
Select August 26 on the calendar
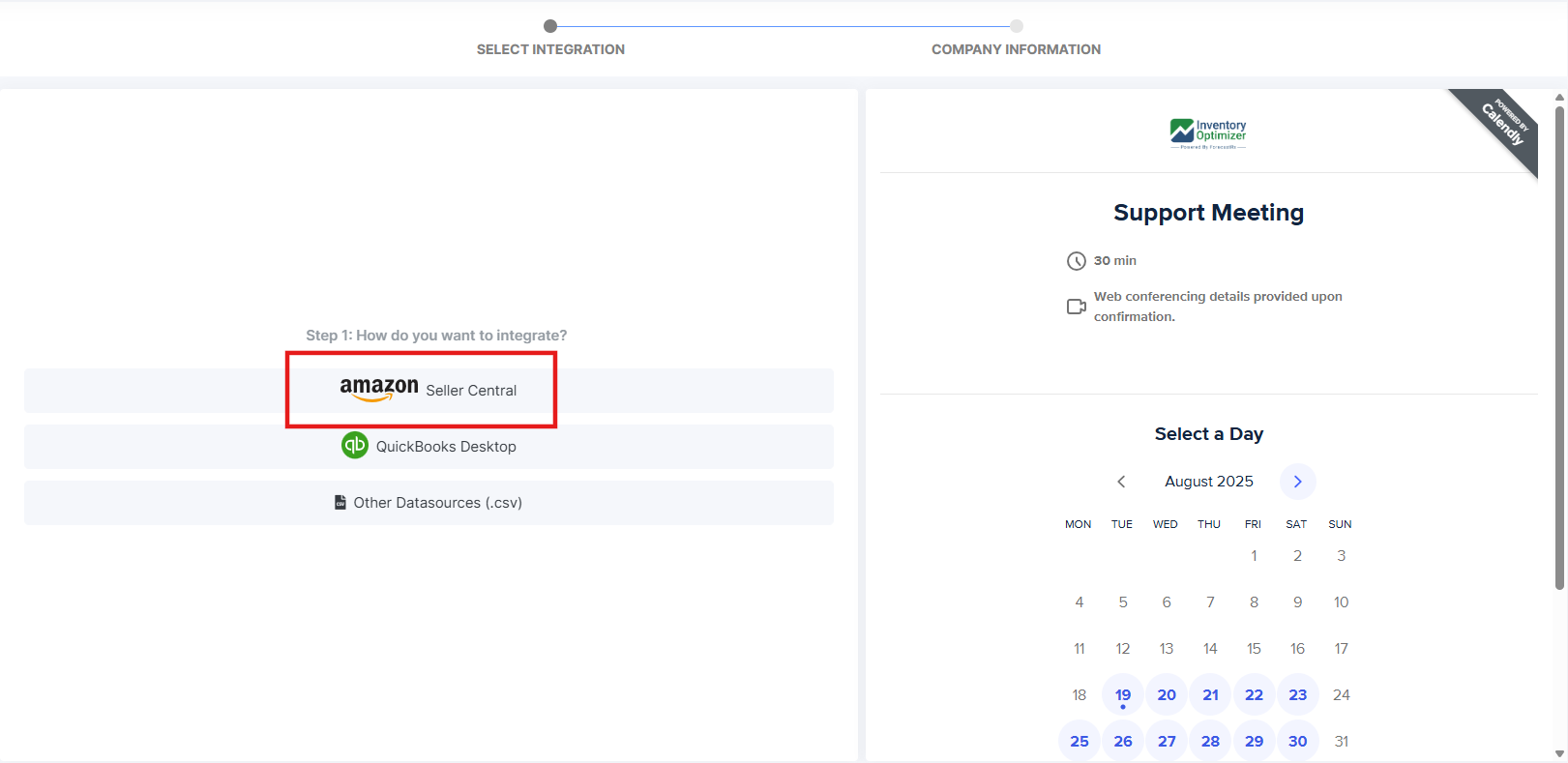coord(1123,741)
